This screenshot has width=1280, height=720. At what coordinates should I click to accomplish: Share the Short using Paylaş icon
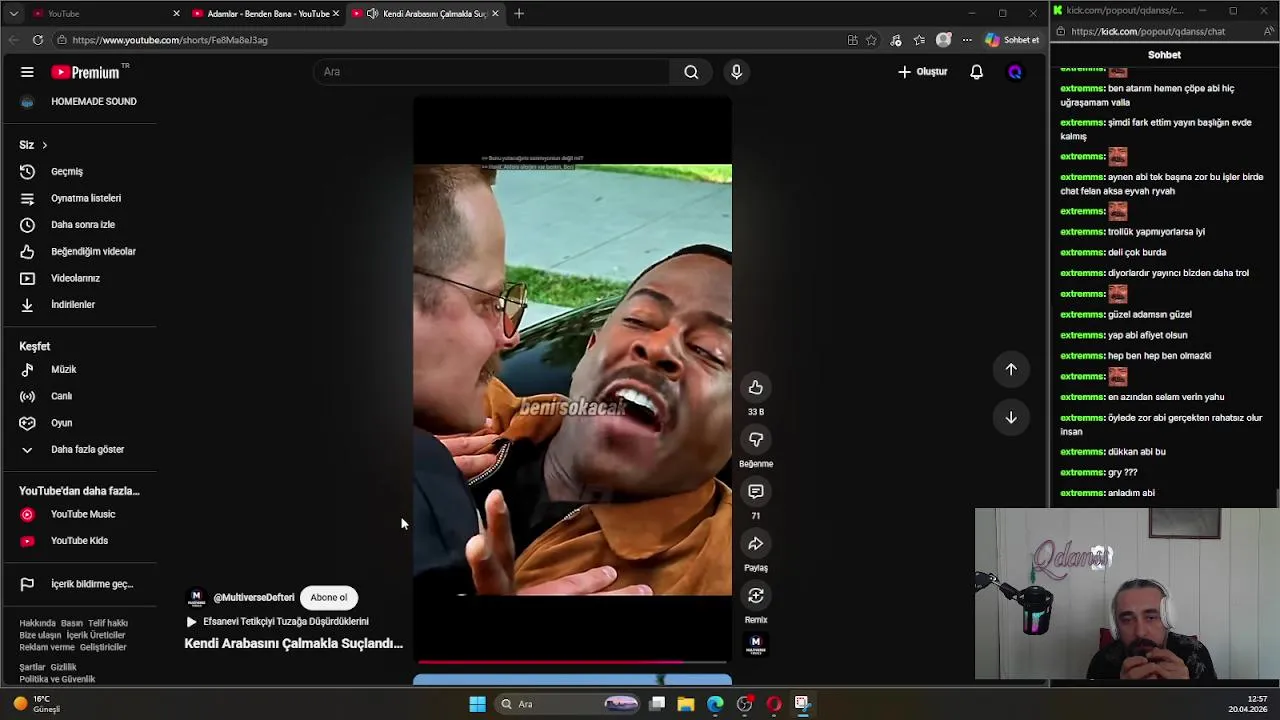click(x=756, y=544)
